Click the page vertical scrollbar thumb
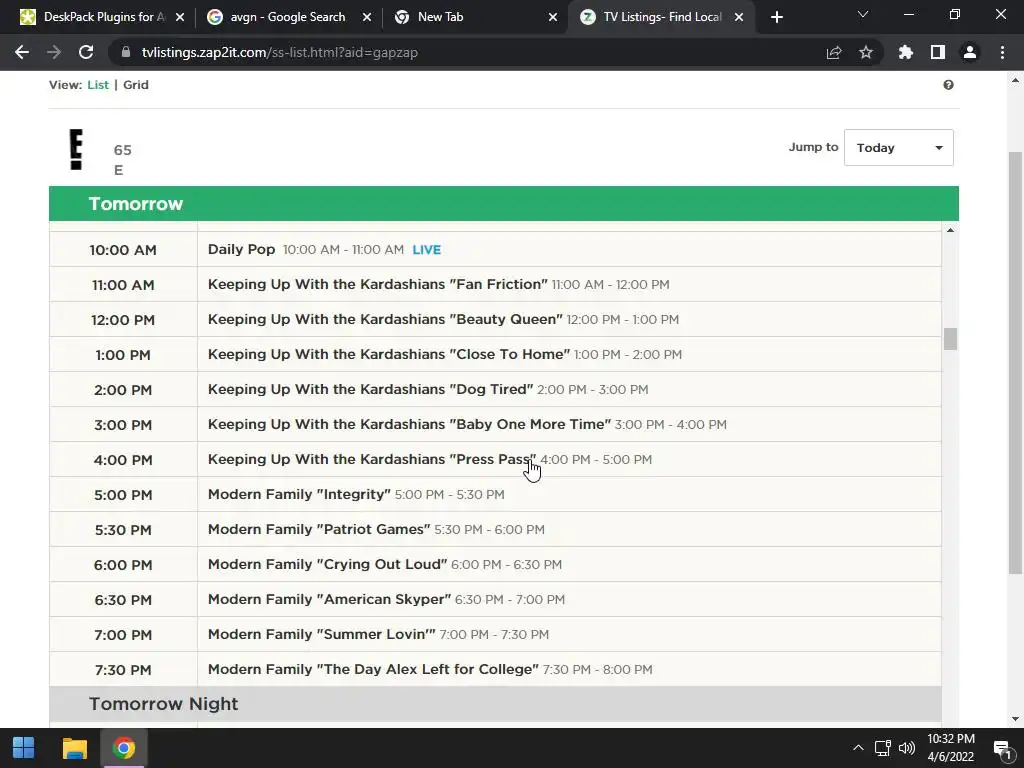The width and height of the screenshot is (1024, 768). click(x=1015, y=362)
